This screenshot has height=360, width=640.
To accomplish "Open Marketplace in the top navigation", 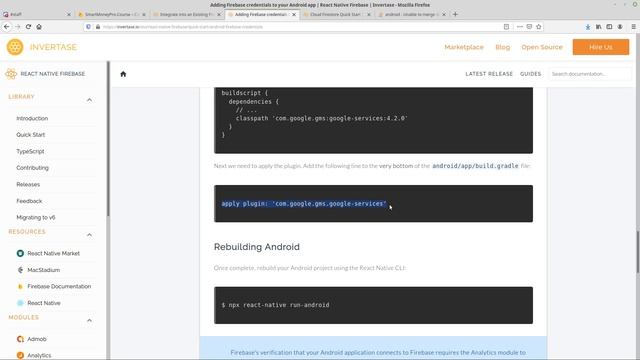I will 464,47.
